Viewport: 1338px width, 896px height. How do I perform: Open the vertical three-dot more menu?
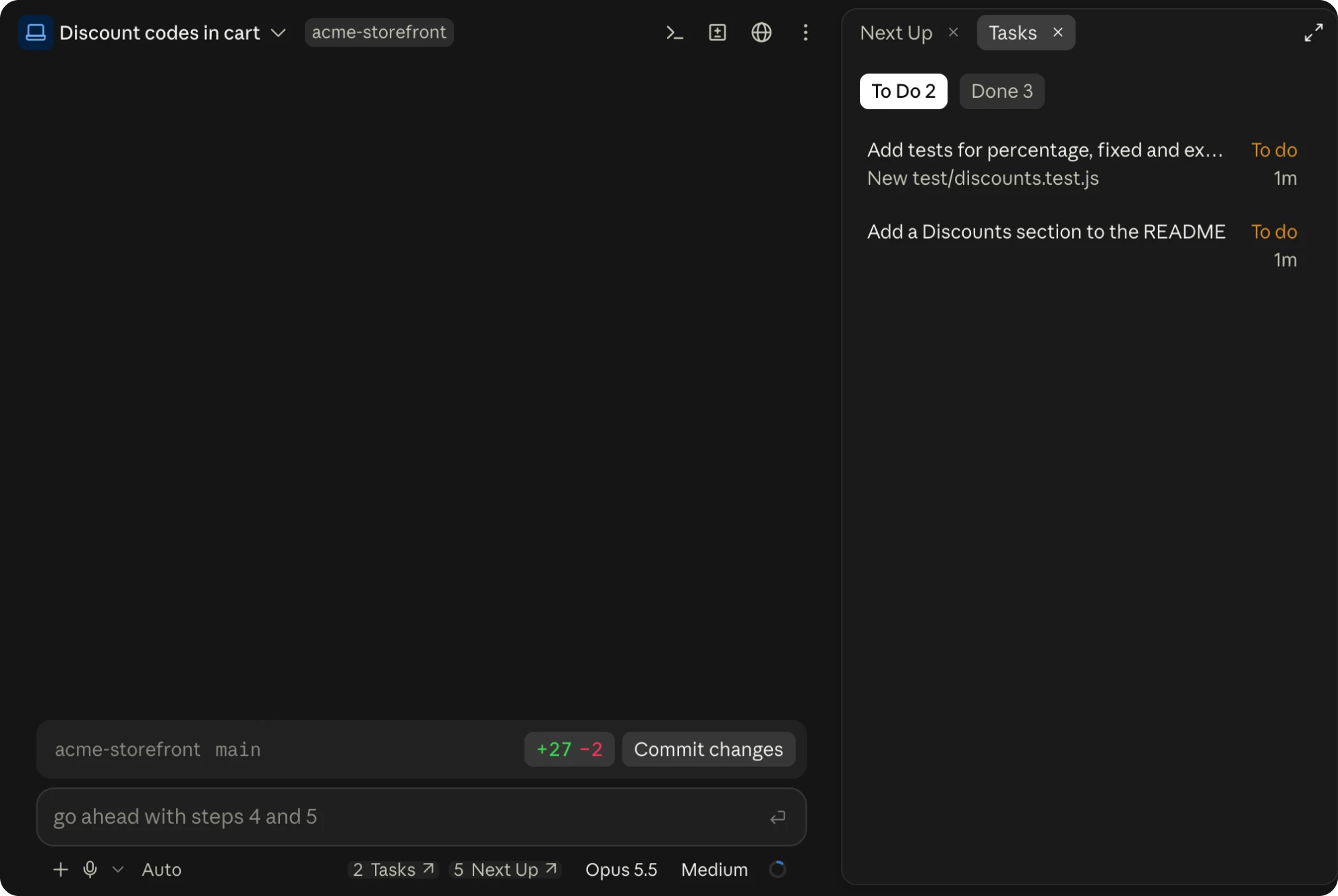pyautogui.click(x=805, y=32)
